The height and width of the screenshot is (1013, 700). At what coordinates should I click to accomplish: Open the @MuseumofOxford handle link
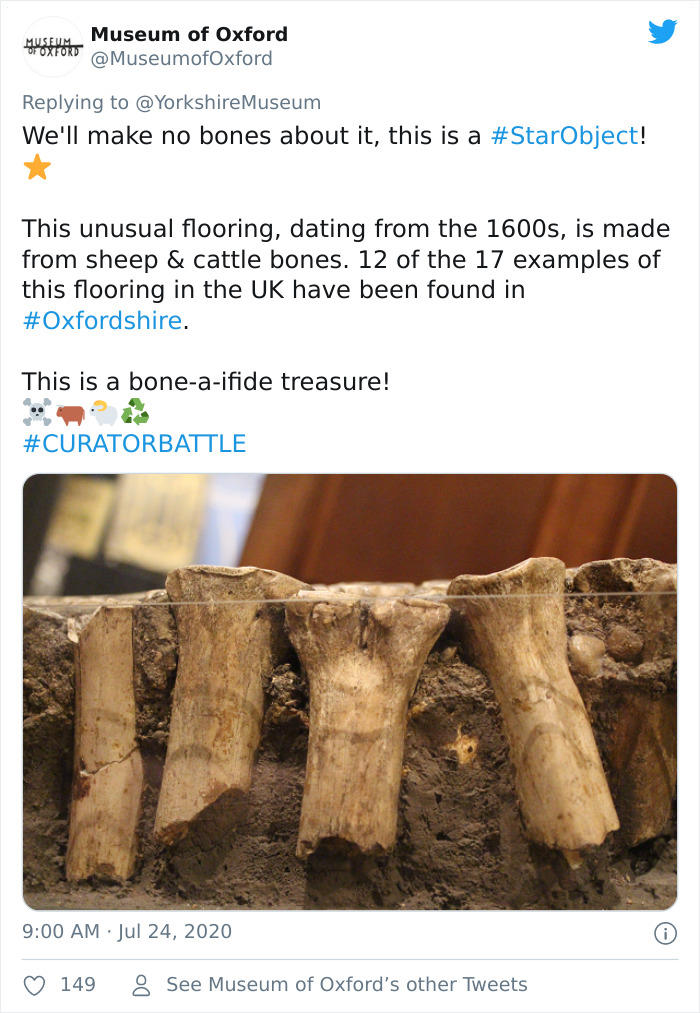pos(181,58)
